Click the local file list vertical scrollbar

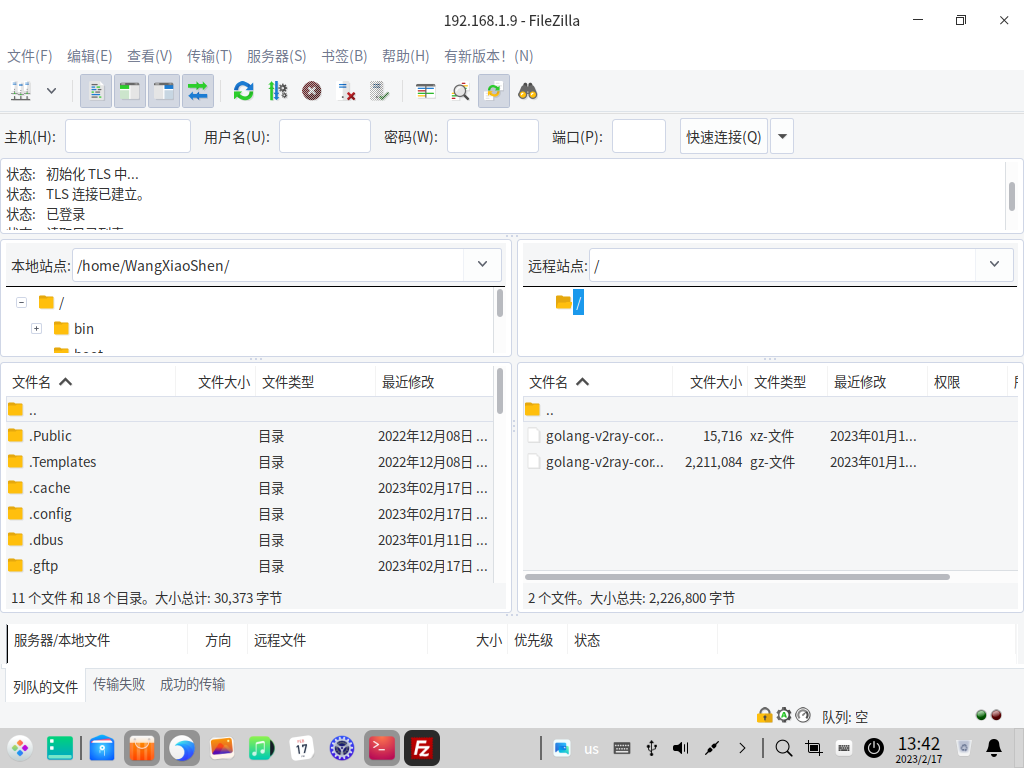tap(500, 391)
